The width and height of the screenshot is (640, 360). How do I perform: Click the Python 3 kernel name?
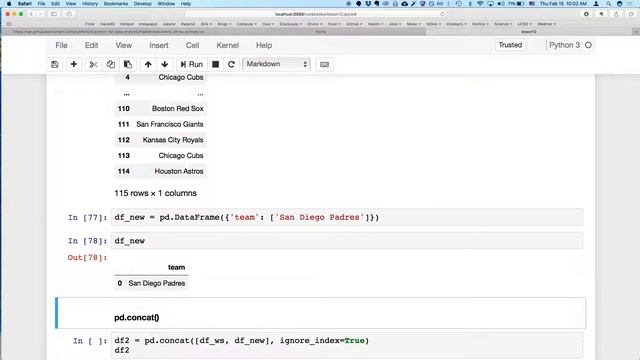point(564,45)
